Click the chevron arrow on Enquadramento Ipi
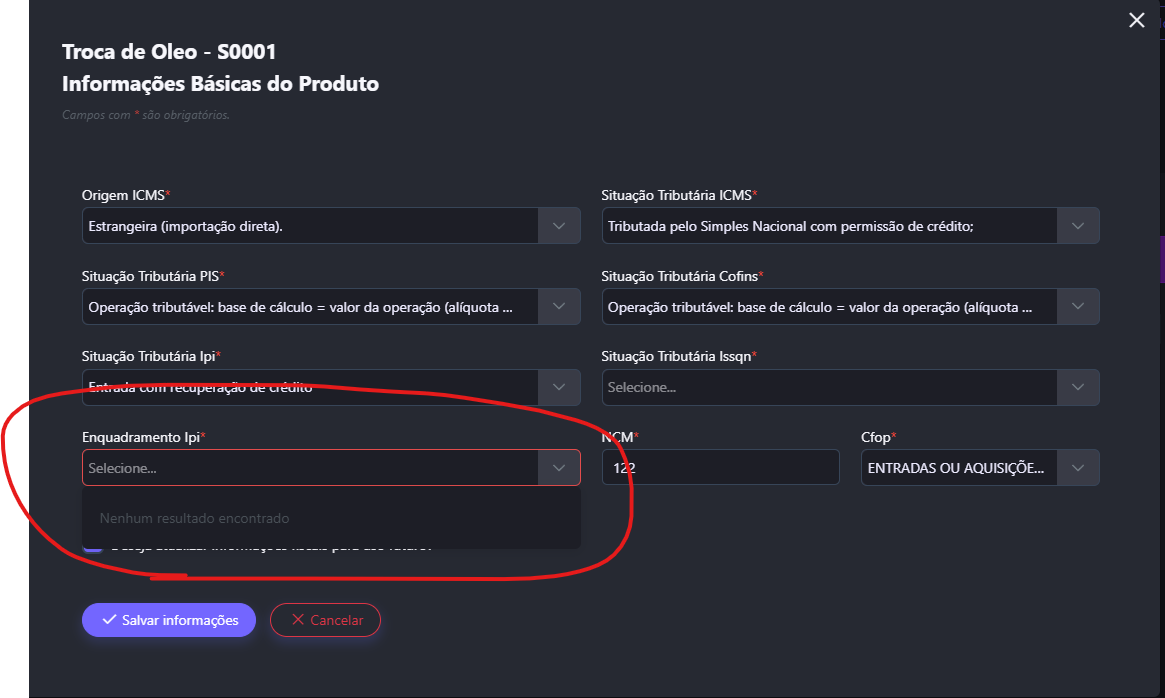The image size is (1165, 698). (559, 468)
